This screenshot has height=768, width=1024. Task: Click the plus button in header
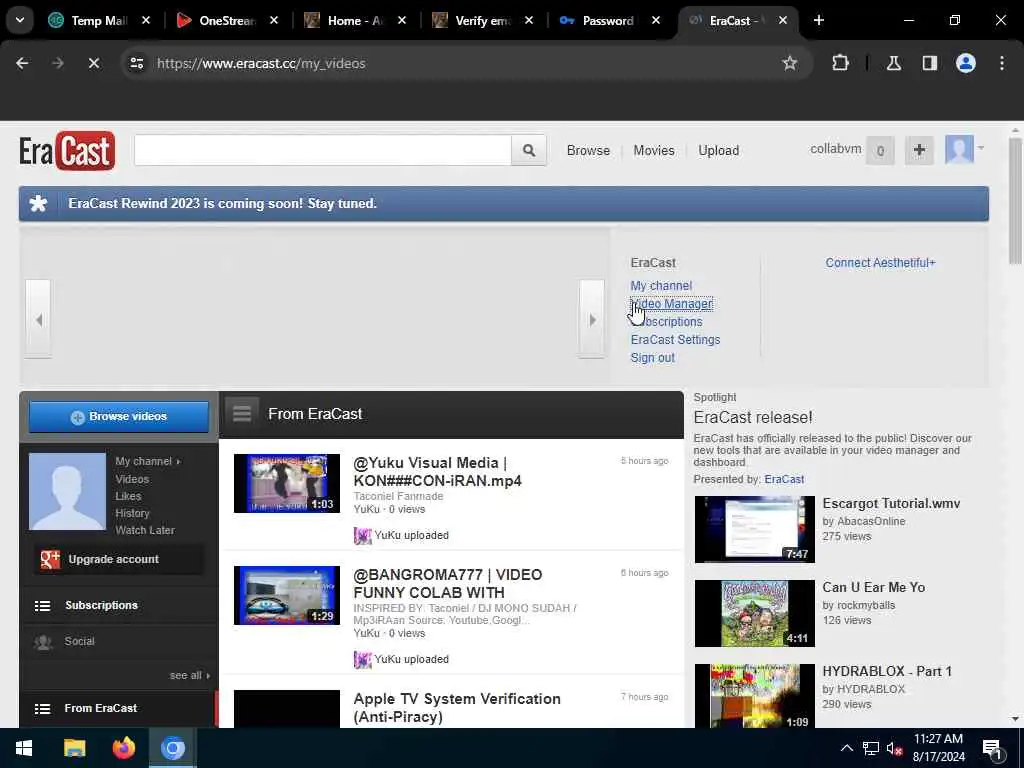(x=919, y=151)
